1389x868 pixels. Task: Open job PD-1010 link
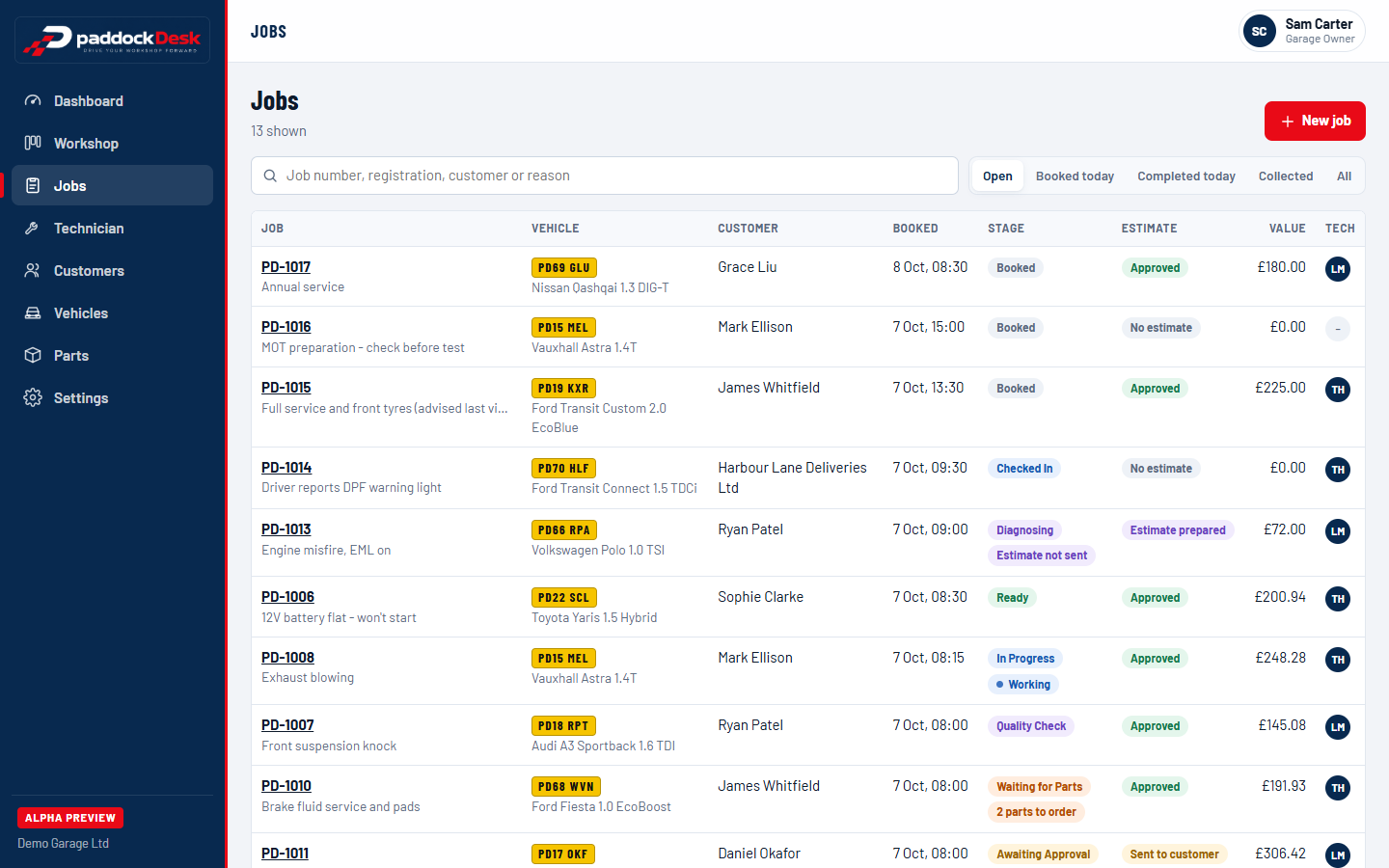(x=286, y=786)
